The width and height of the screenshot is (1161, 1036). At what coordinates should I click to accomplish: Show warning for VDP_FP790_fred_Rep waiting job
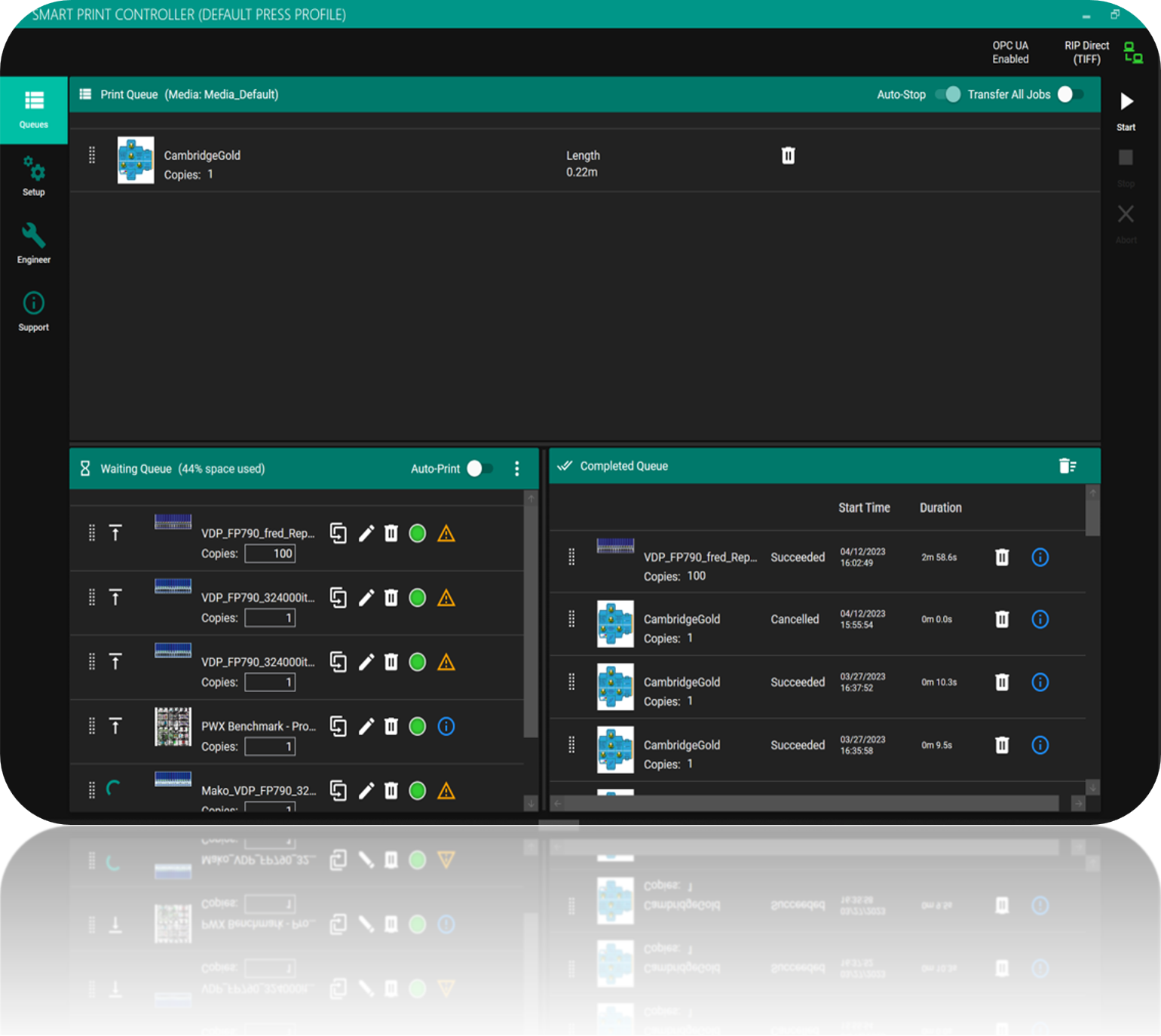pos(446,534)
